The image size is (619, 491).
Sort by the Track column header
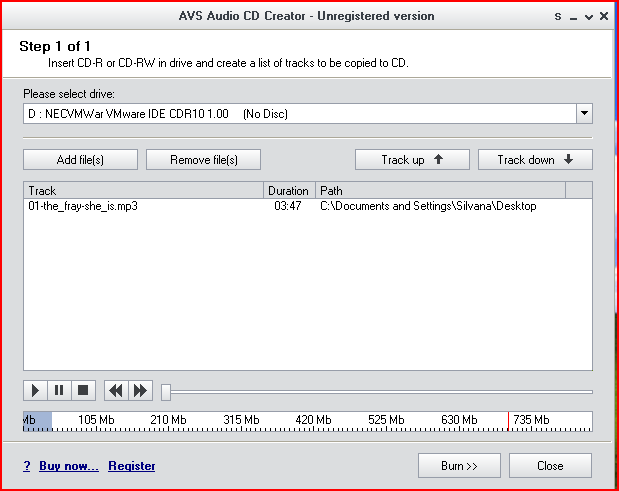click(144, 191)
